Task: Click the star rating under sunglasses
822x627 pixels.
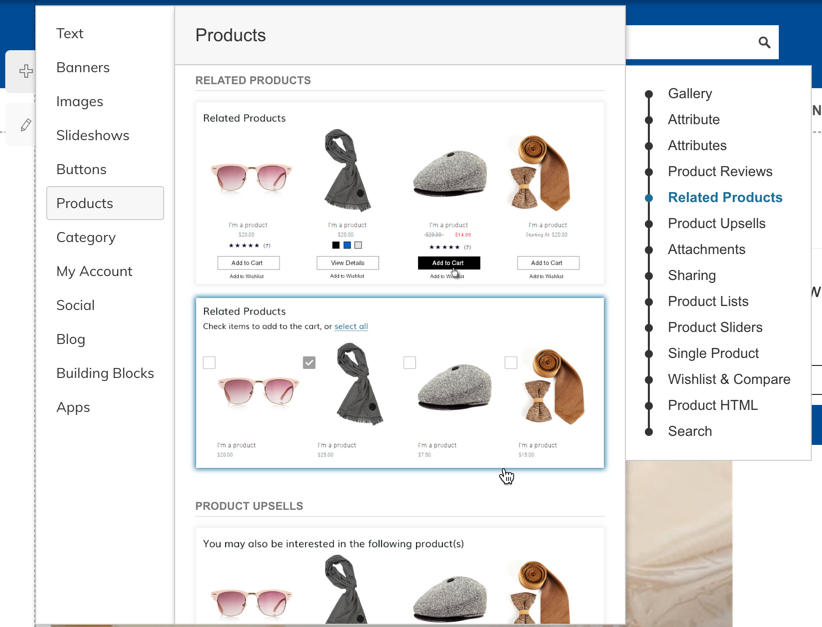Action: [244, 246]
